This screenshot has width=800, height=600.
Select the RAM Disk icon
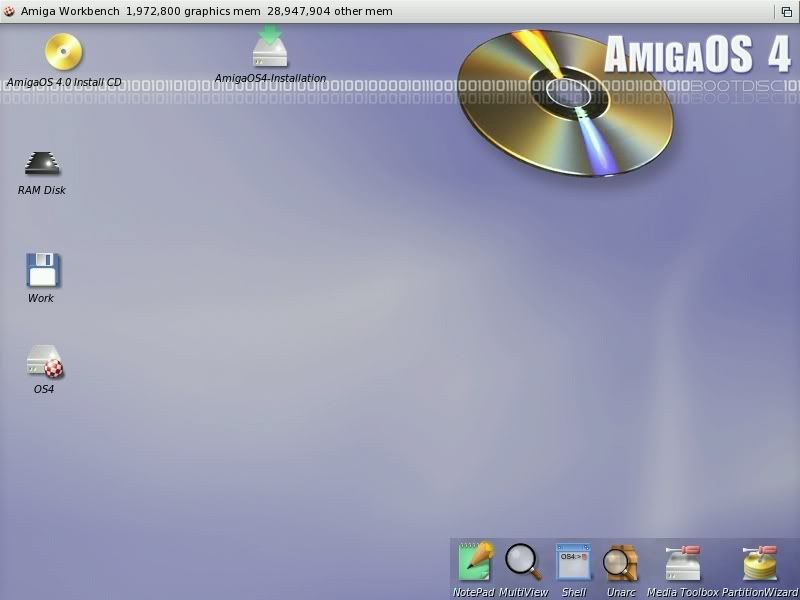[x=42, y=163]
